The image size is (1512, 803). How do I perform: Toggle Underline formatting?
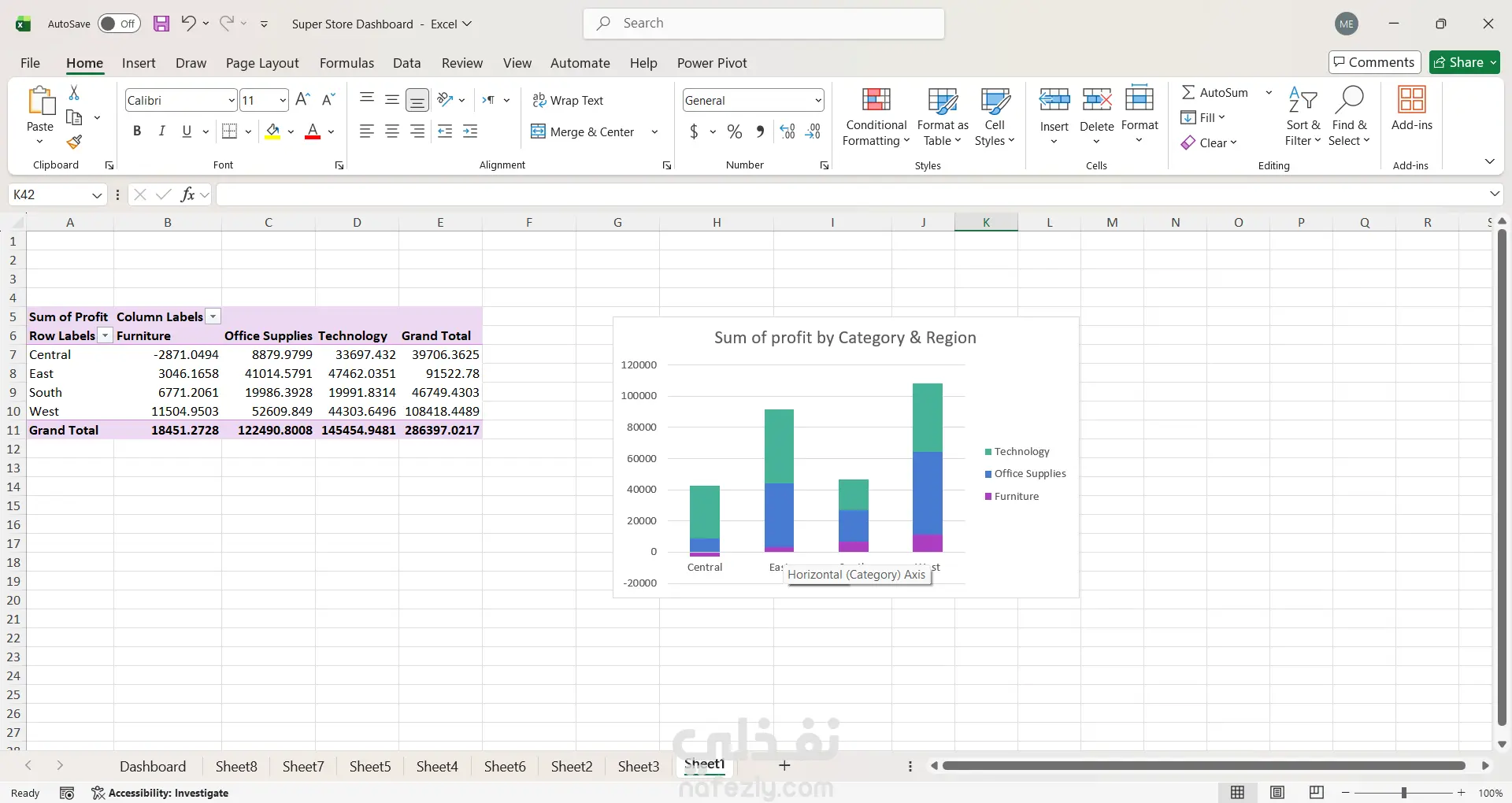[x=187, y=131]
